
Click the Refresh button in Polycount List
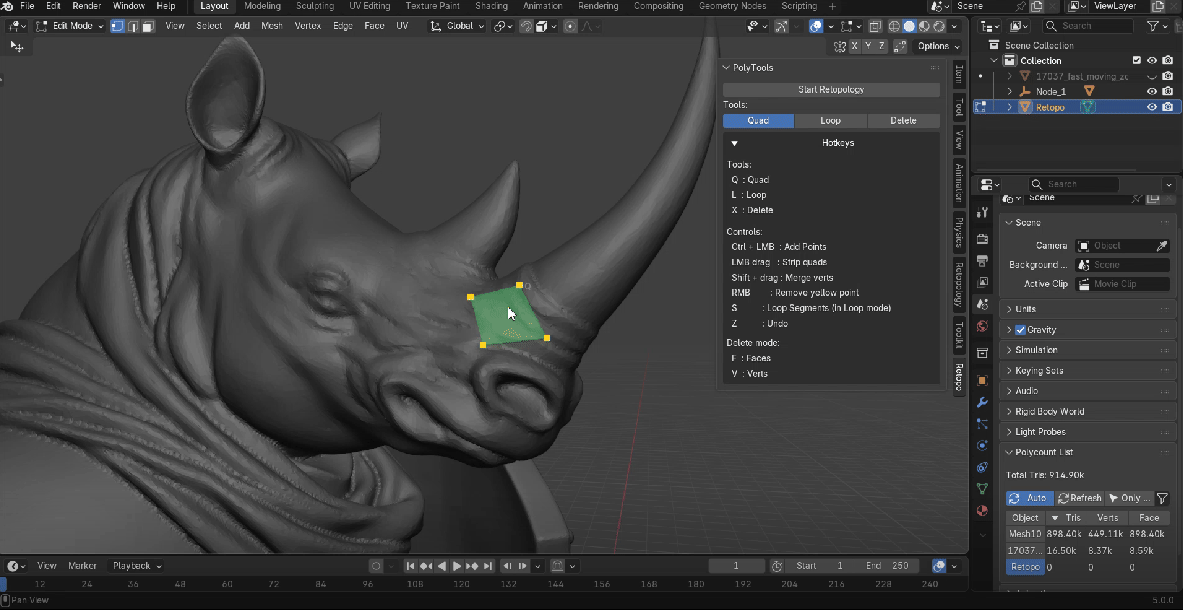1079,498
